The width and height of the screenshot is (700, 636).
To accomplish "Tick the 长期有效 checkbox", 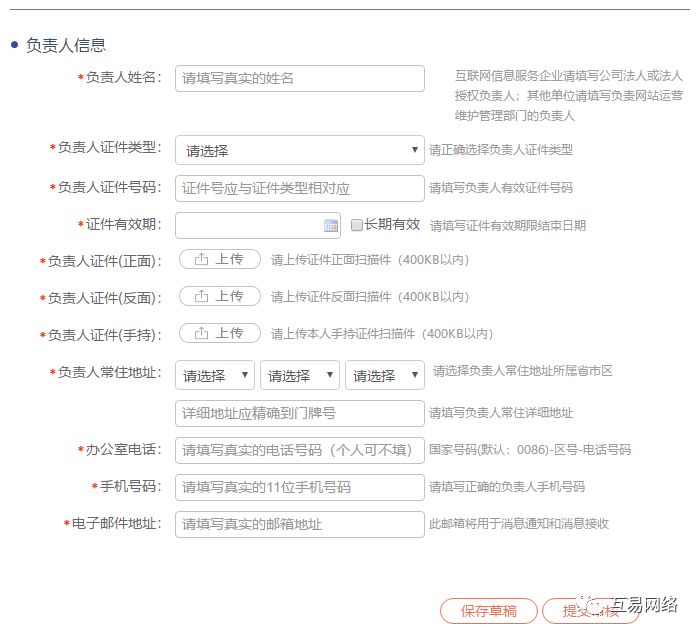I will (356, 225).
